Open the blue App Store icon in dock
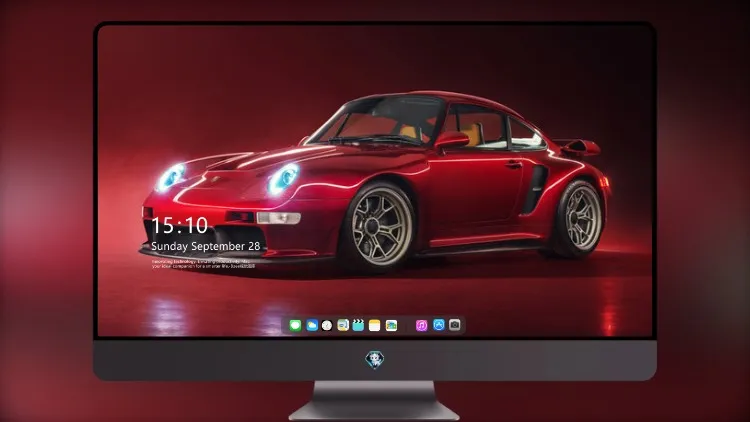750x422 pixels. coord(439,325)
